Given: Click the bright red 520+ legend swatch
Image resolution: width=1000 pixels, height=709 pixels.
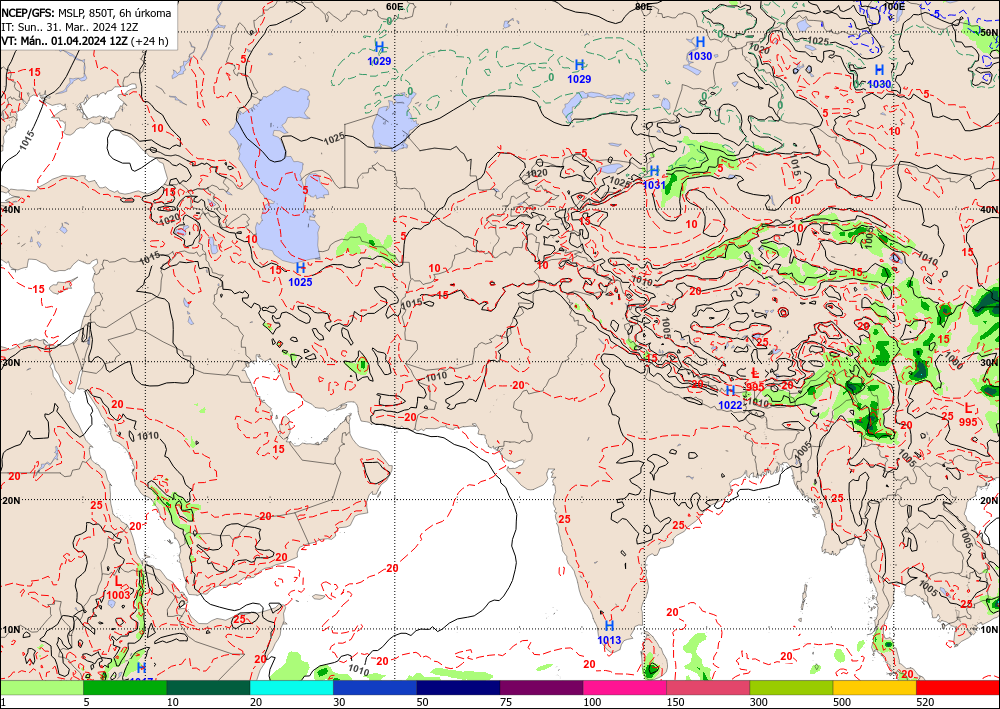Looking at the screenshot, I should click(x=958, y=688).
